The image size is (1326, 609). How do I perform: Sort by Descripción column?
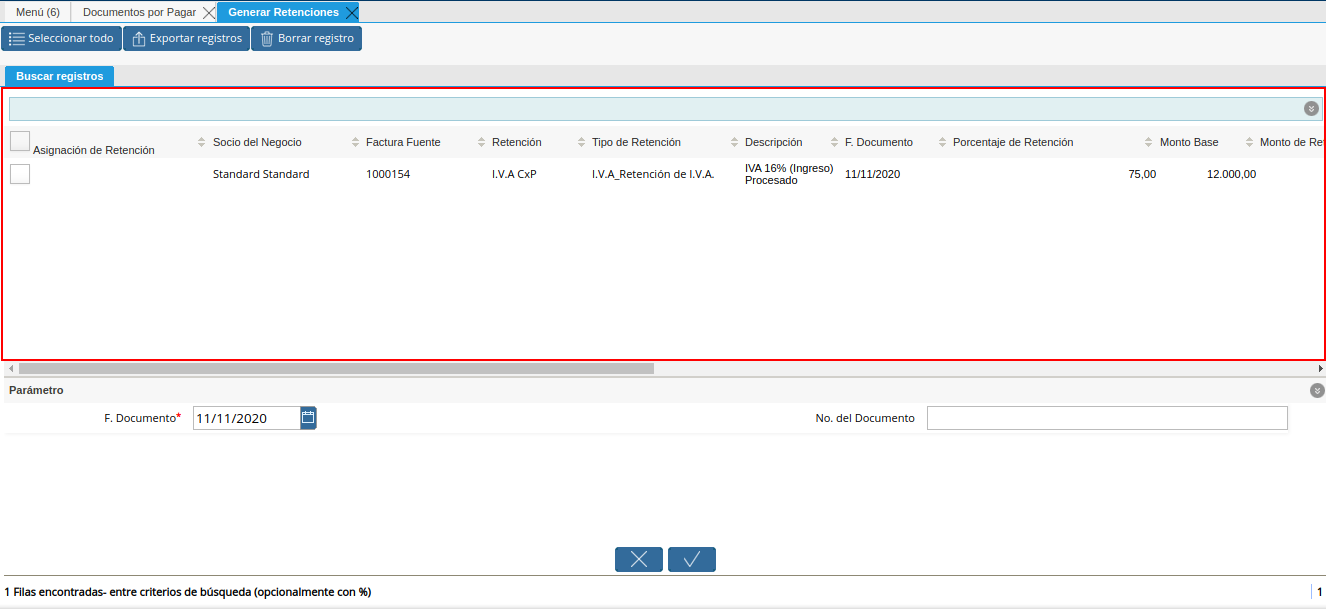pos(773,142)
